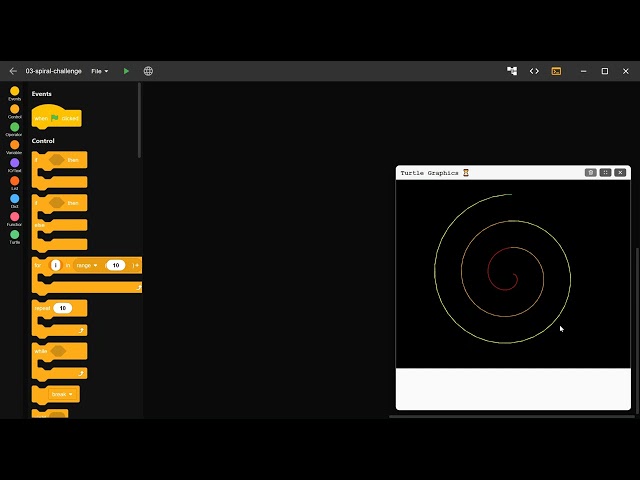Viewport: 640px width, 480px height.
Task: Open the block structure diagram icon
Action: click(x=512, y=71)
